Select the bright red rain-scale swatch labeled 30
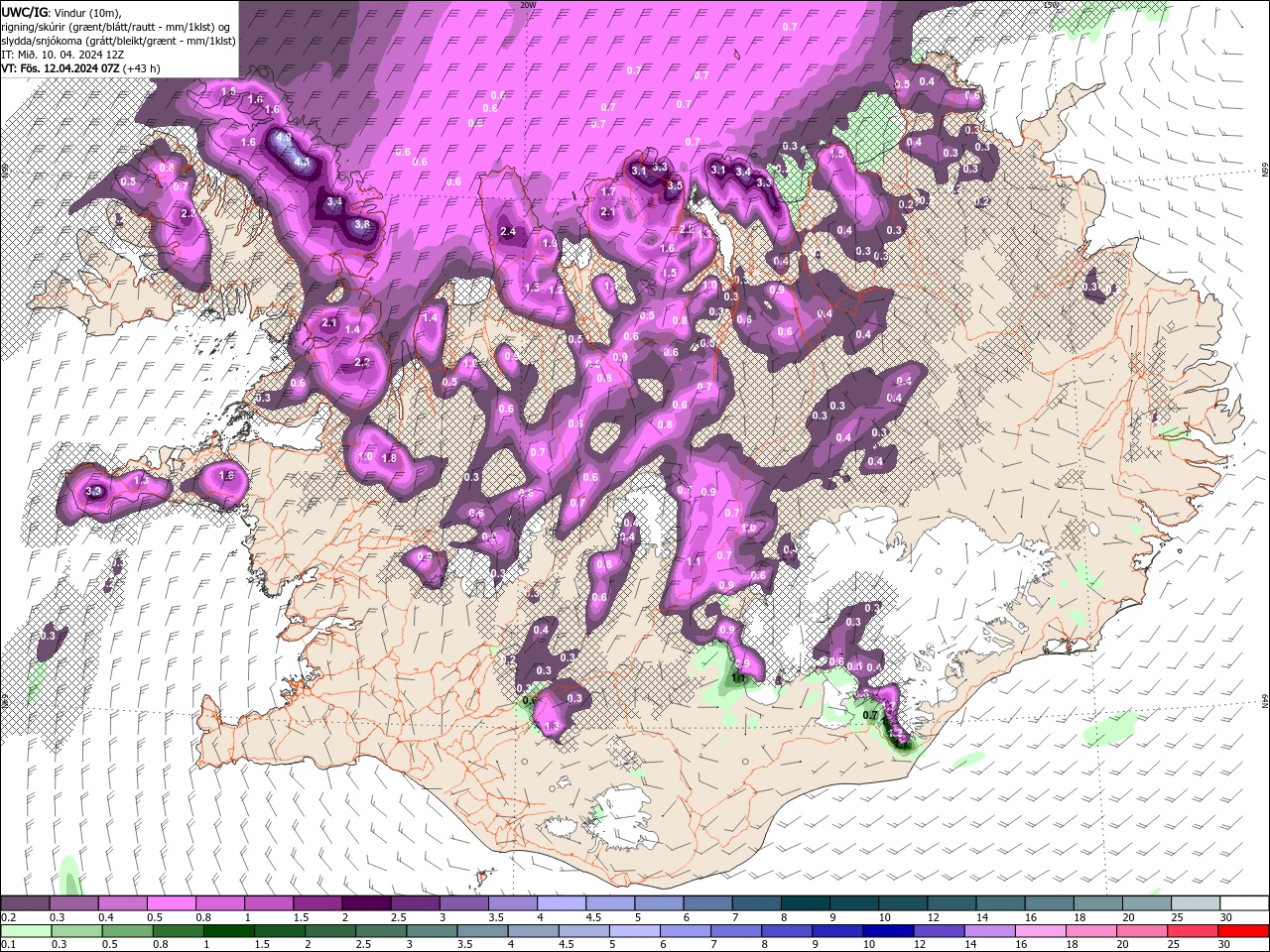1270x952 pixels. point(1243,931)
